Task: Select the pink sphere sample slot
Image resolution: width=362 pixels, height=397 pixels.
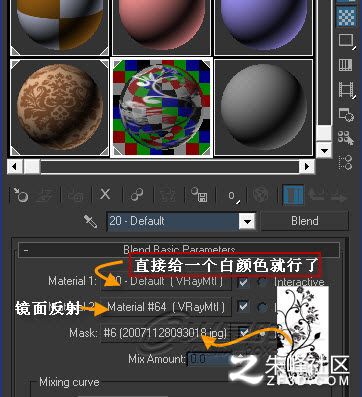Action: [162, 27]
